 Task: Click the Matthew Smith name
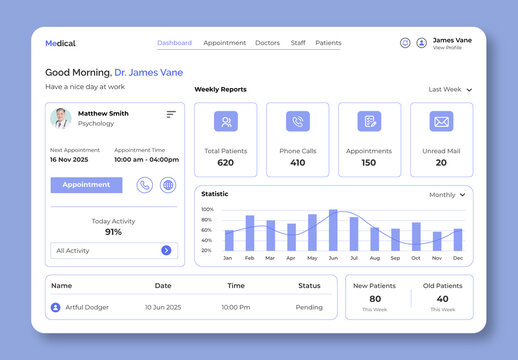coord(103,113)
